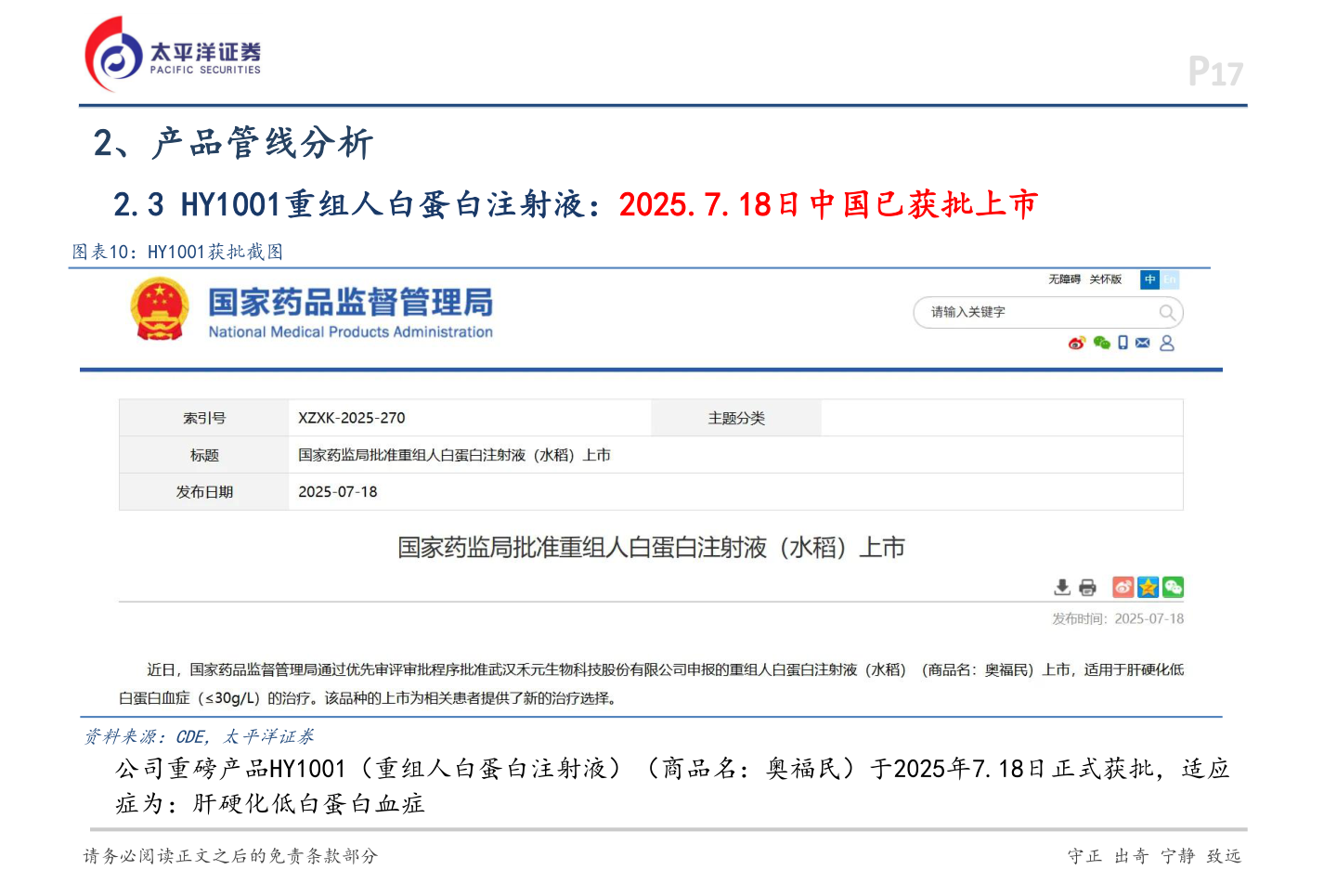Select the 中 language tab

click(x=1149, y=279)
